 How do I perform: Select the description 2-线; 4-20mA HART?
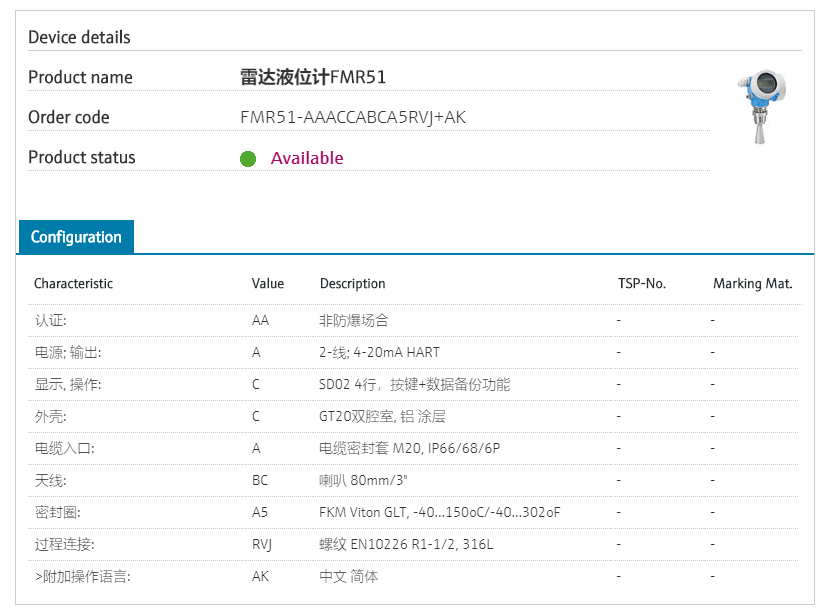(379, 352)
